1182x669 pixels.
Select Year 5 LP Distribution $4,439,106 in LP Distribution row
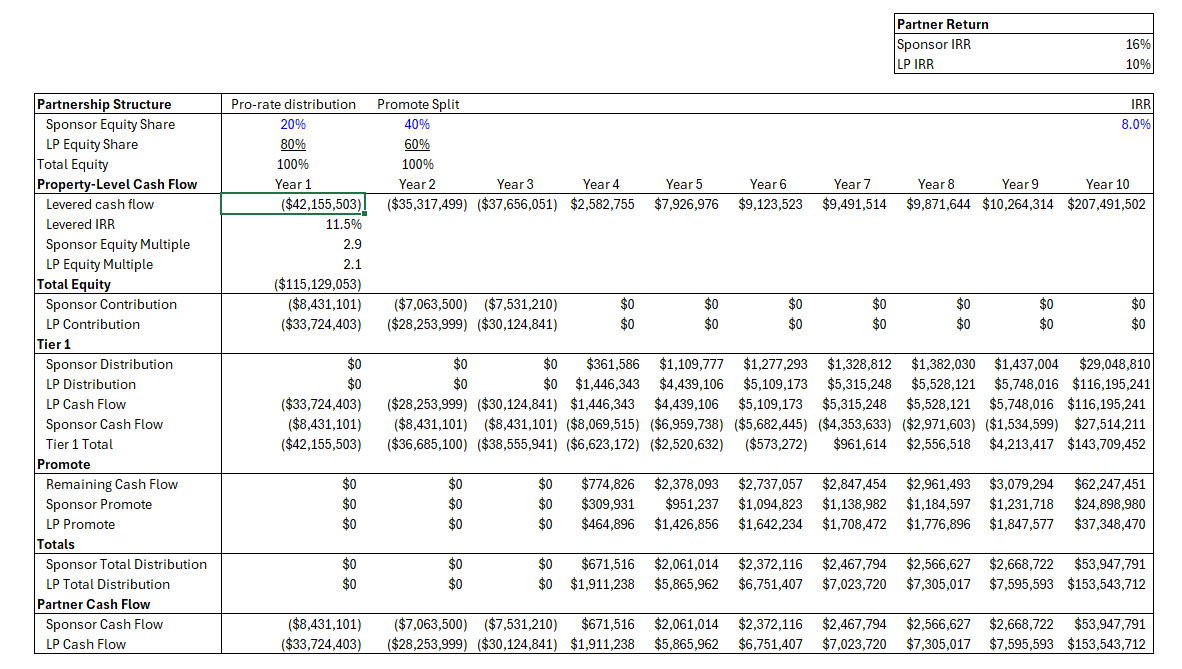click(691, 385)
